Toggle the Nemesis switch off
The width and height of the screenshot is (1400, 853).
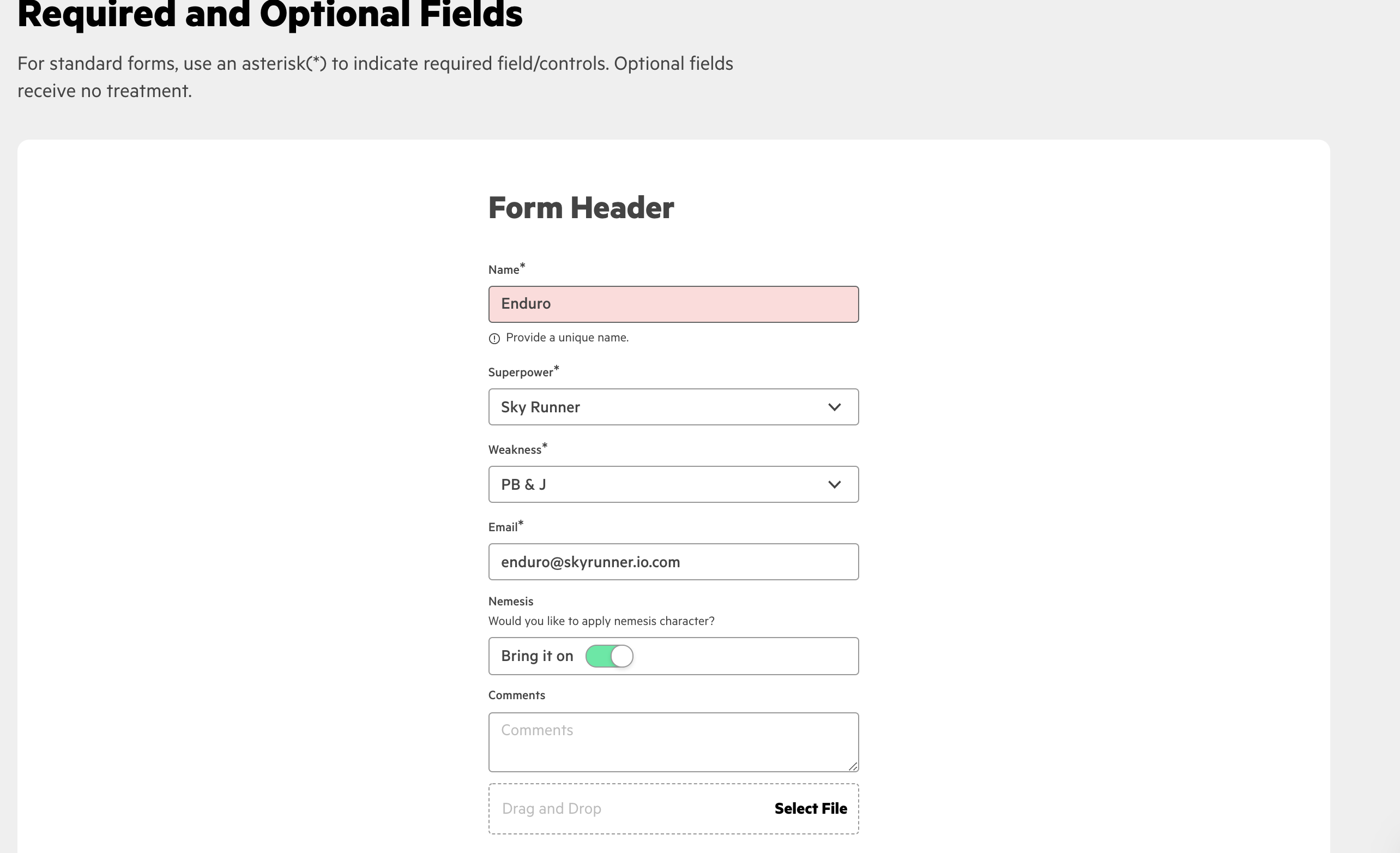tap(609, 656)
